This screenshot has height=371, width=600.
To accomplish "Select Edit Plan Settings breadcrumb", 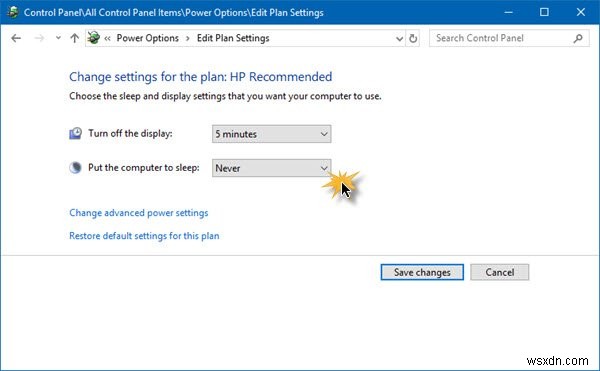I will [233, 38].
